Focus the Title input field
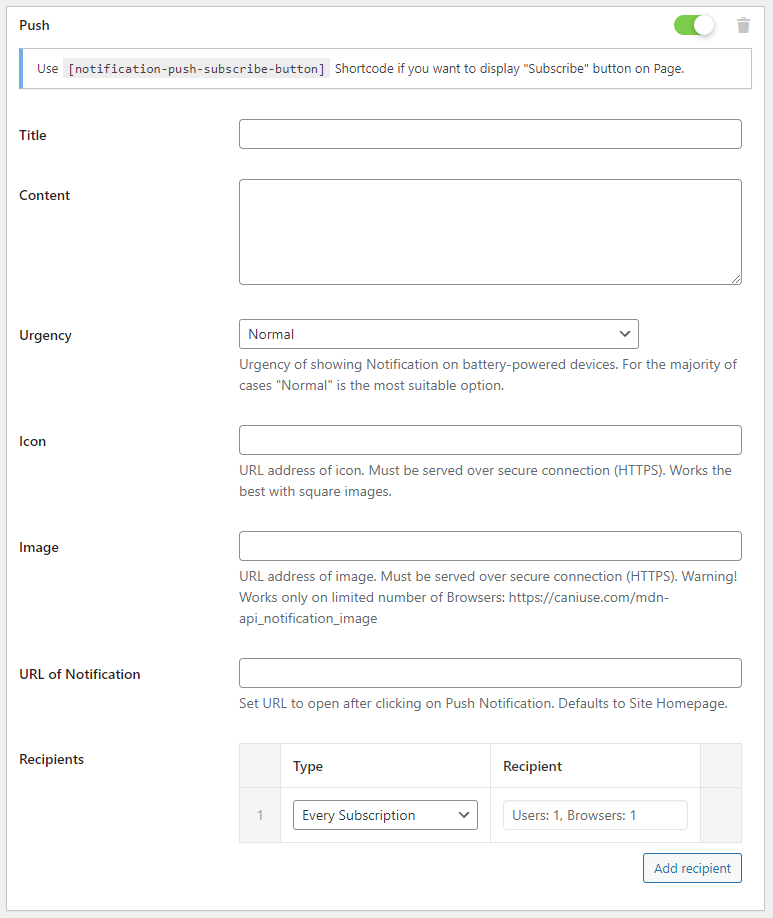Screen dimensions: 773x918 tap(490, 134)
